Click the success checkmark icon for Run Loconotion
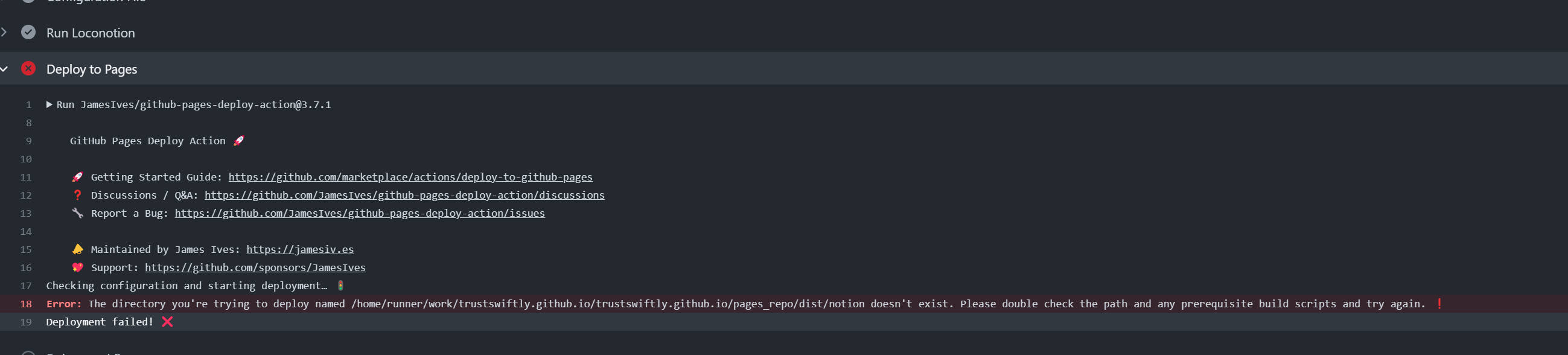The image size is (1568, 355). [x=28, y=32]
